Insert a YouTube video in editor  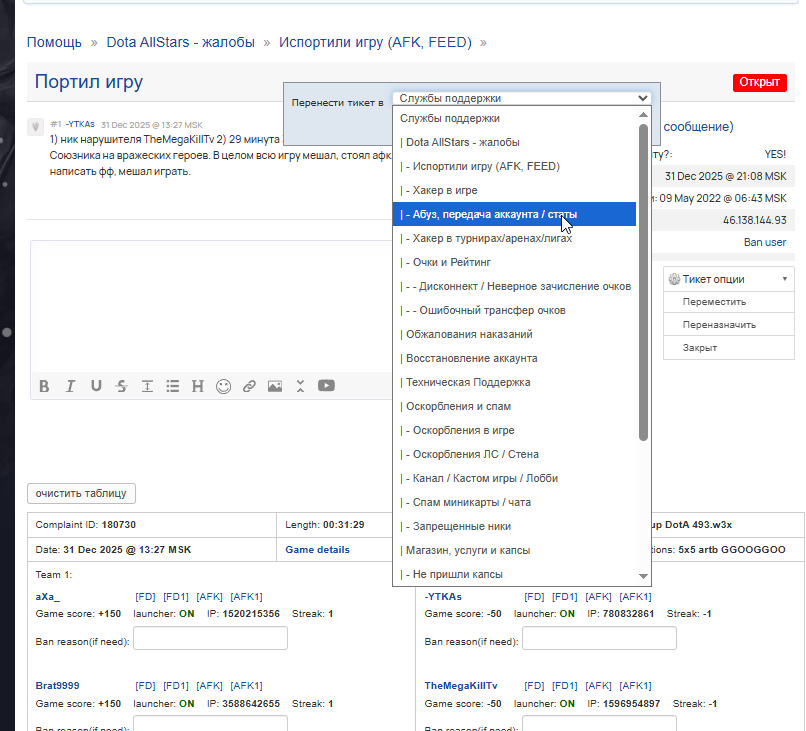pyautogui.click(x=326, y=386)
